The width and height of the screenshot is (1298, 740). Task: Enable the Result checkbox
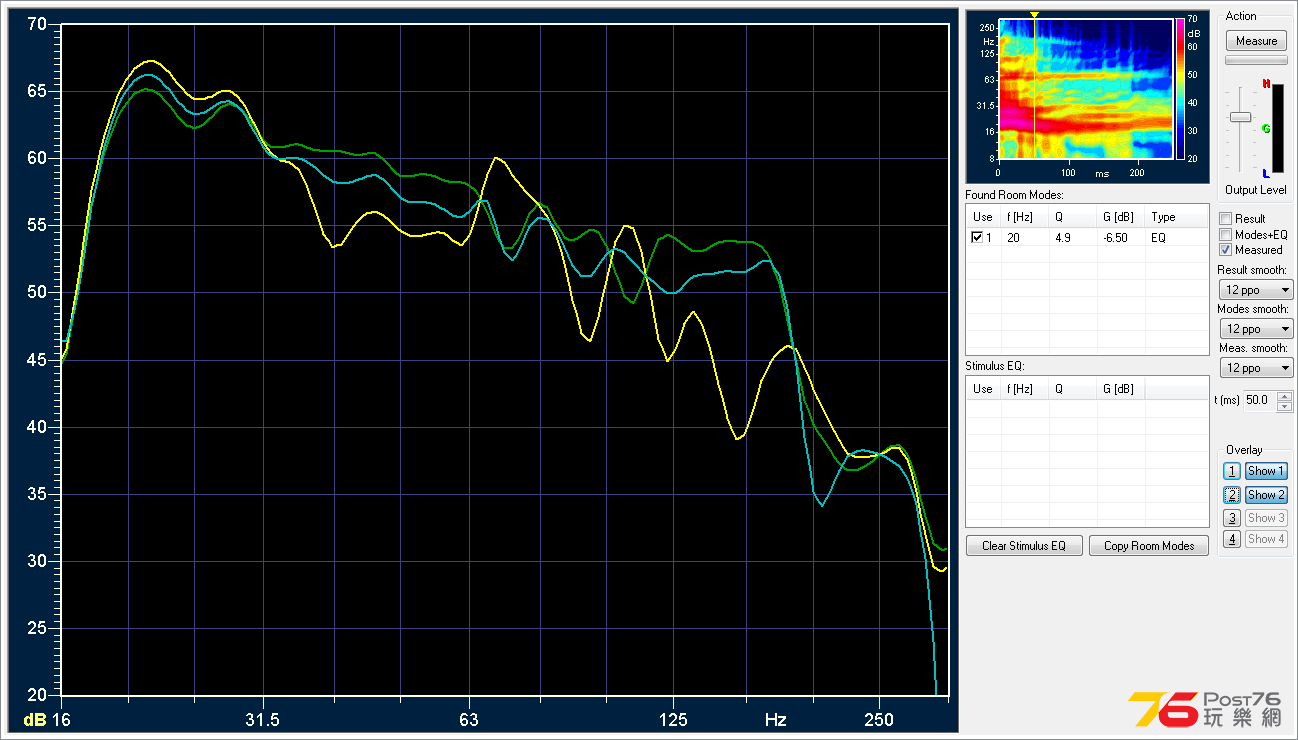click(1226, 218)
